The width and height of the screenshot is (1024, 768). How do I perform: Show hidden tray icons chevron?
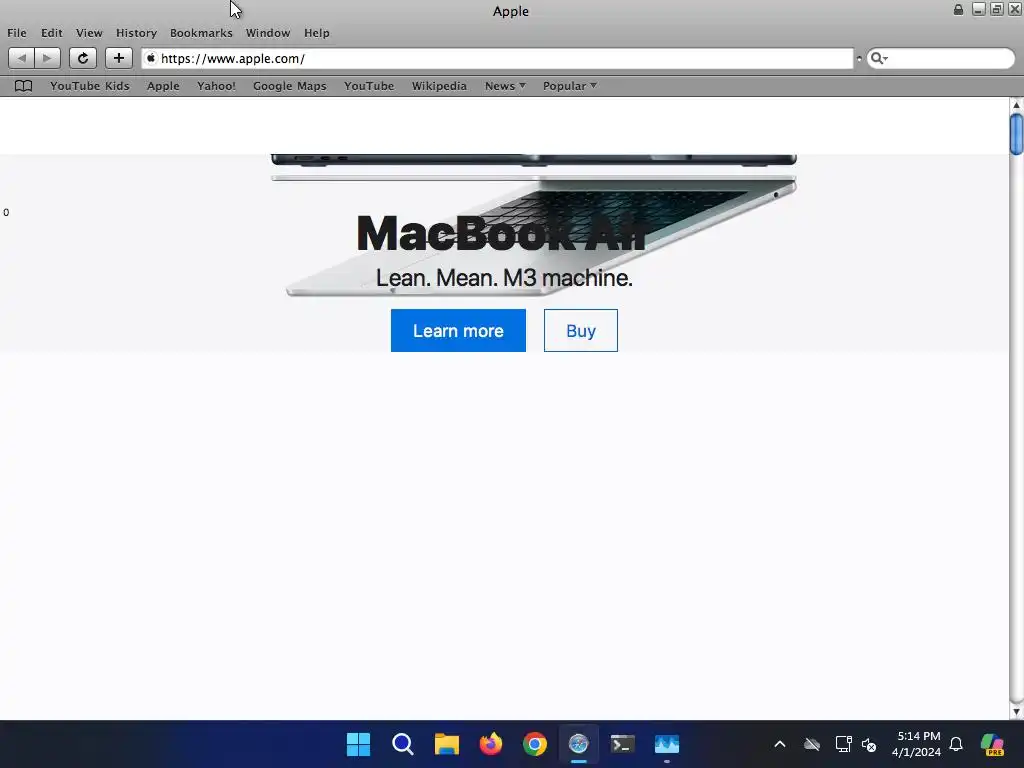[x=780, y=744]
